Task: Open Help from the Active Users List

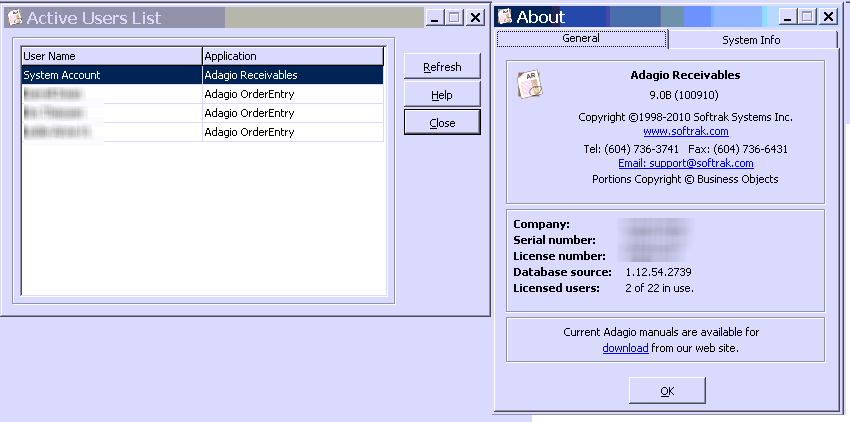Action: [x=442, y=95]
